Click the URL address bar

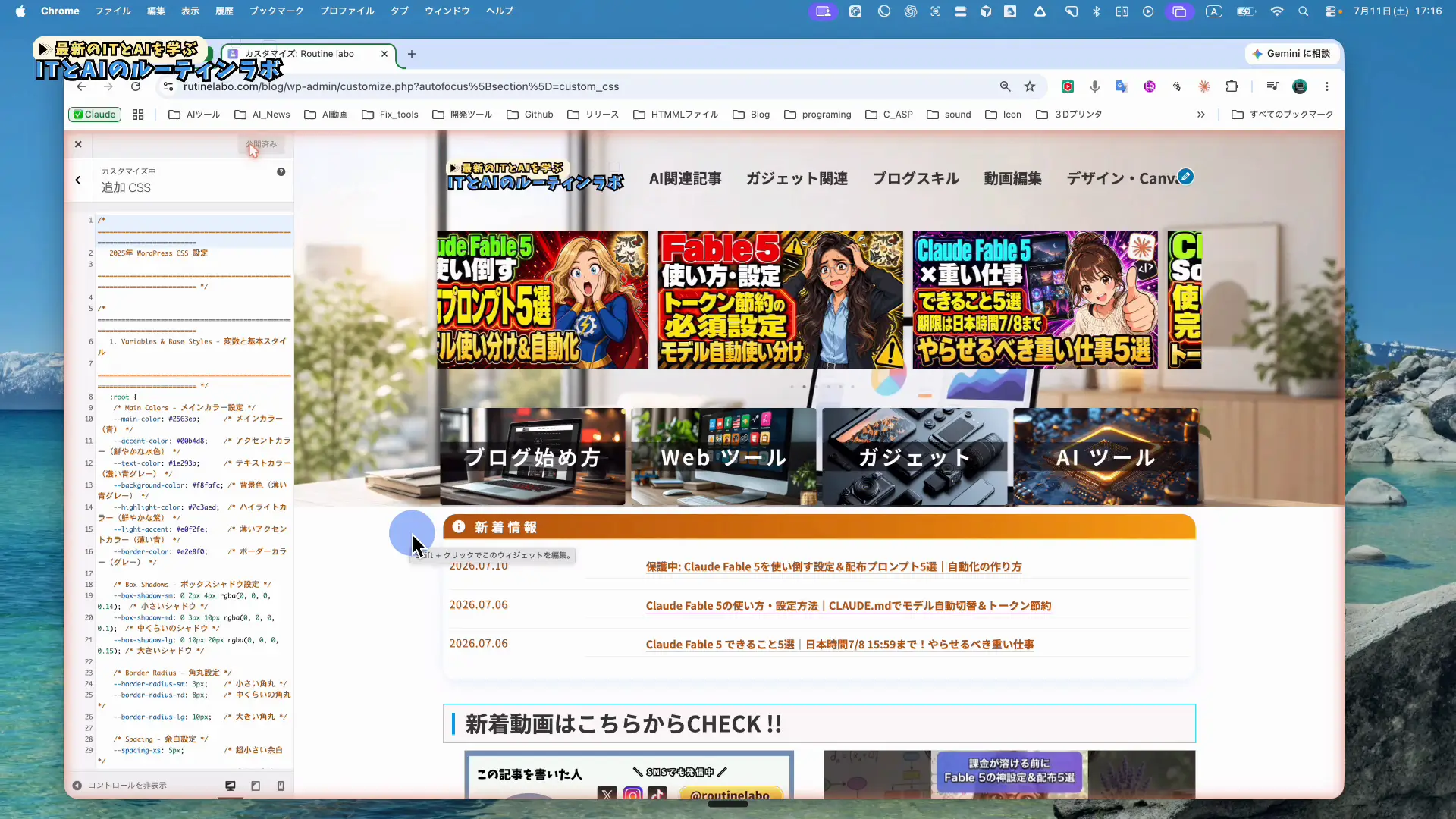point(584,86)
